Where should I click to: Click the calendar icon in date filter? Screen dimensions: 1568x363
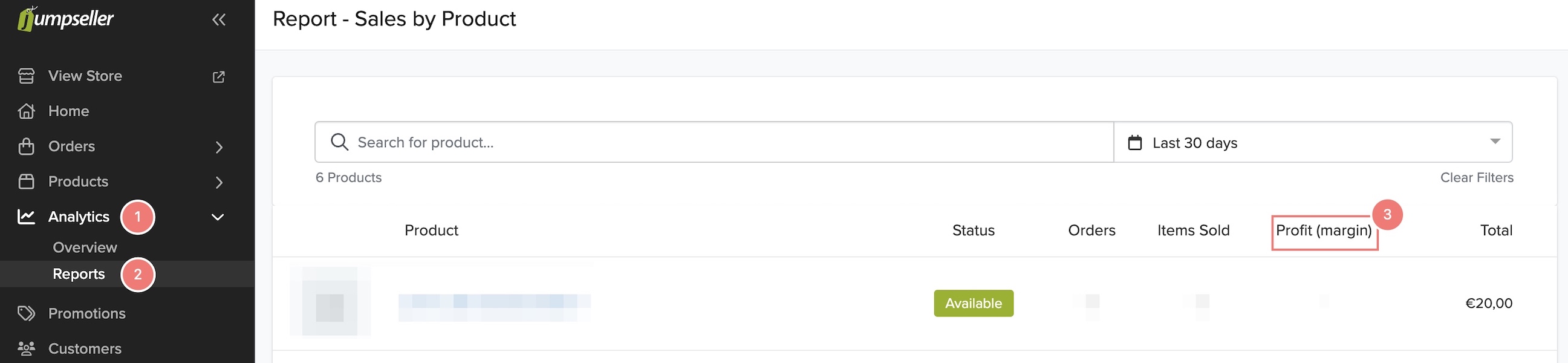tap(1134, 143)
